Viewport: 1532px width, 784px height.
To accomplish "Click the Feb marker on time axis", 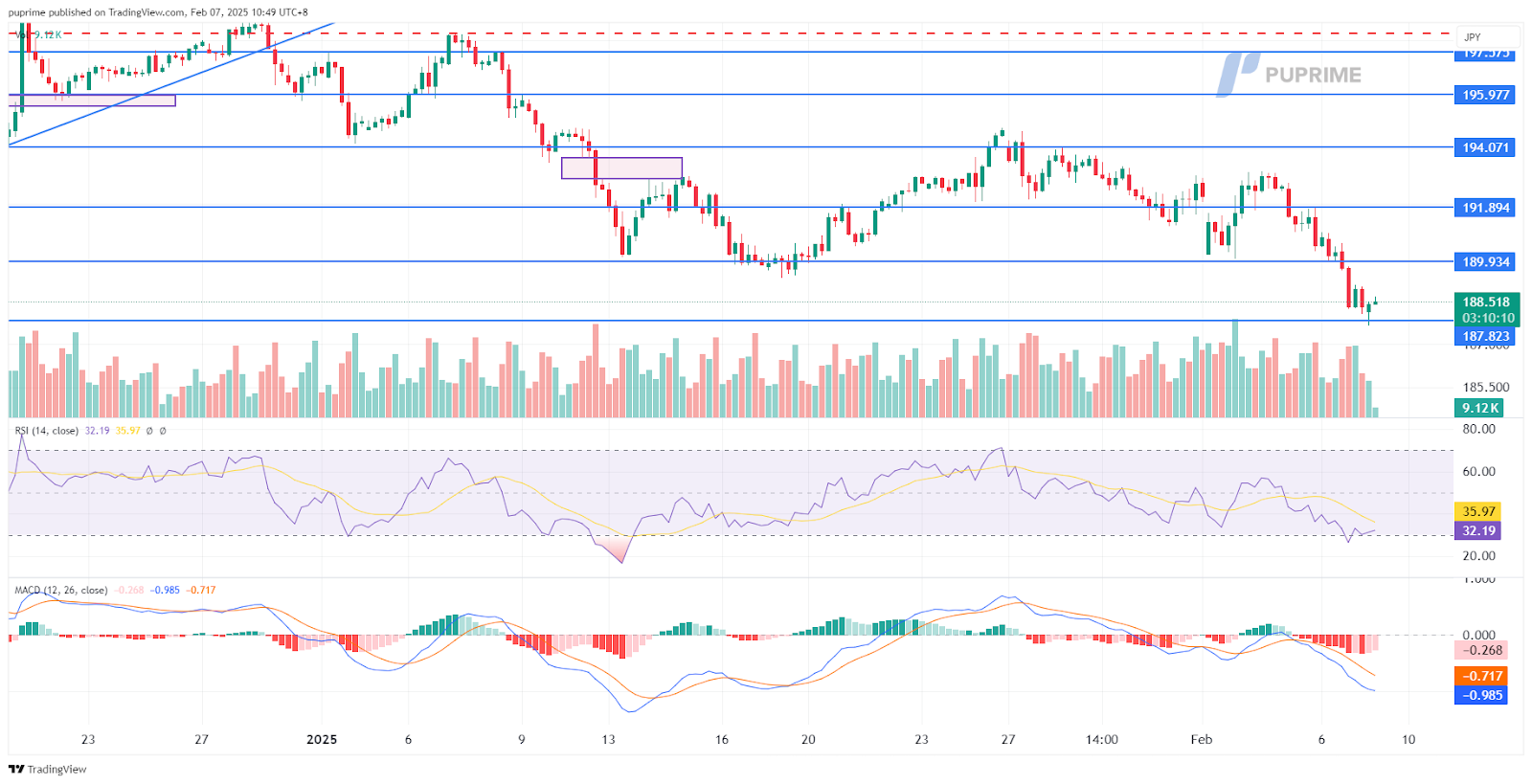I will click(1202, 739).
